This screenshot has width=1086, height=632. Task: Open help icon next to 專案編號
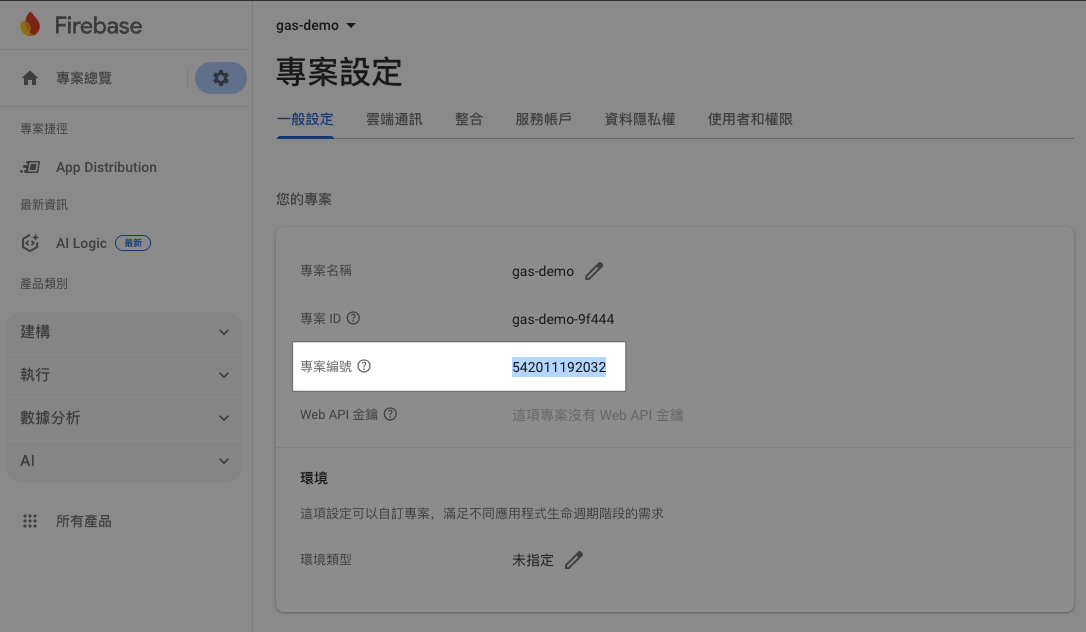[x=364, y=366]
